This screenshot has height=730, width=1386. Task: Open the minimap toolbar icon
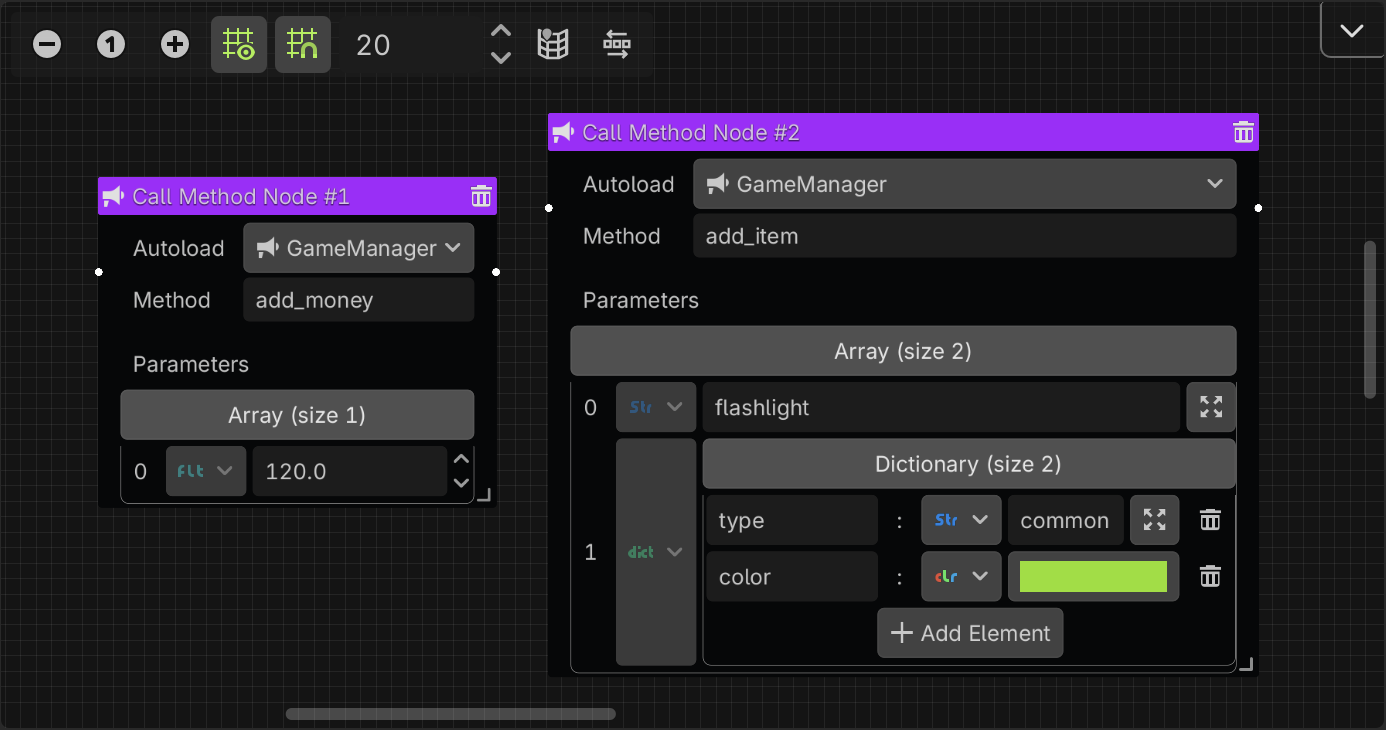point(553,44)
